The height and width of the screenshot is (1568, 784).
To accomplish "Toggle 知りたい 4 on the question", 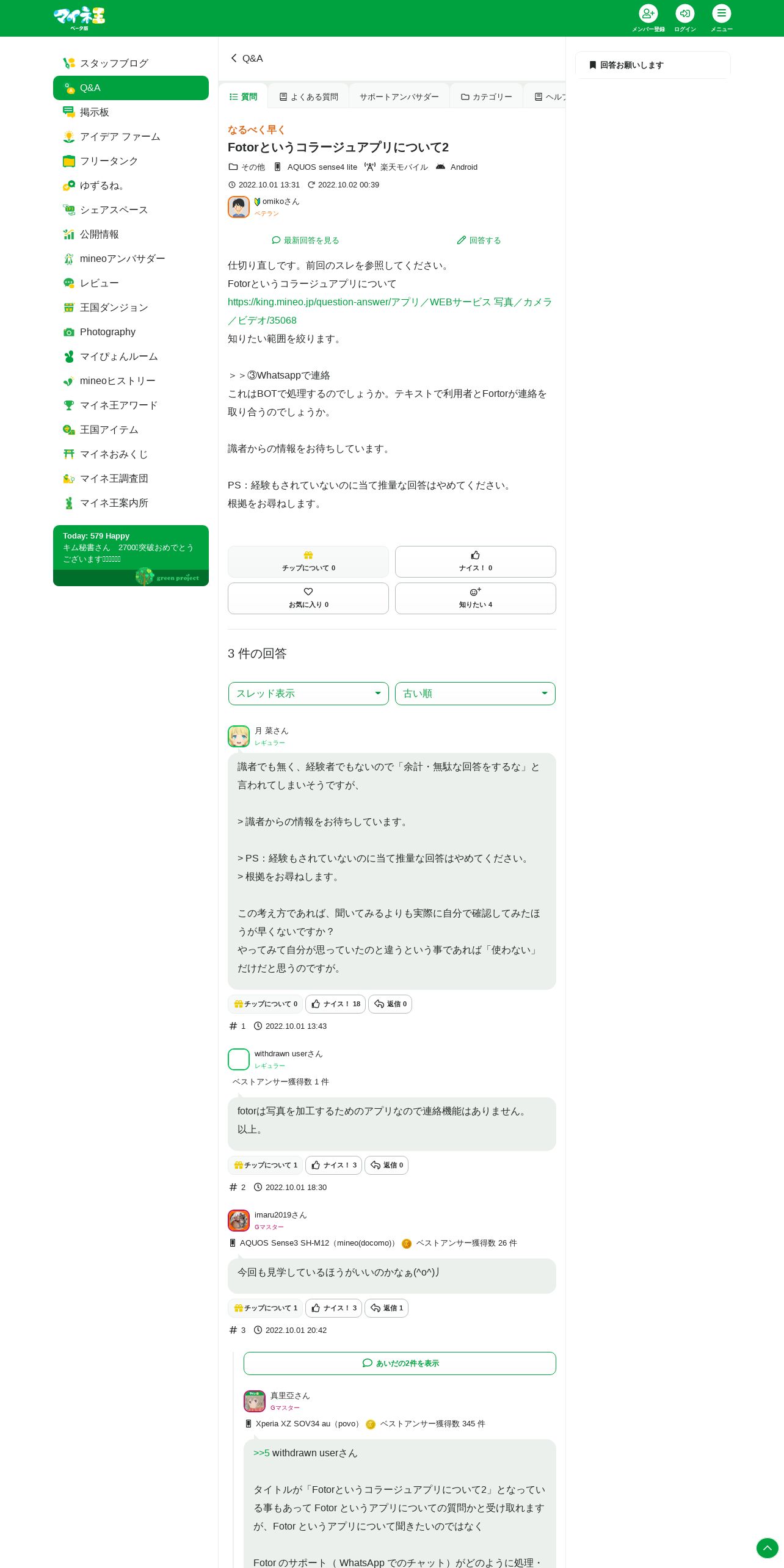I will [476, 598].
